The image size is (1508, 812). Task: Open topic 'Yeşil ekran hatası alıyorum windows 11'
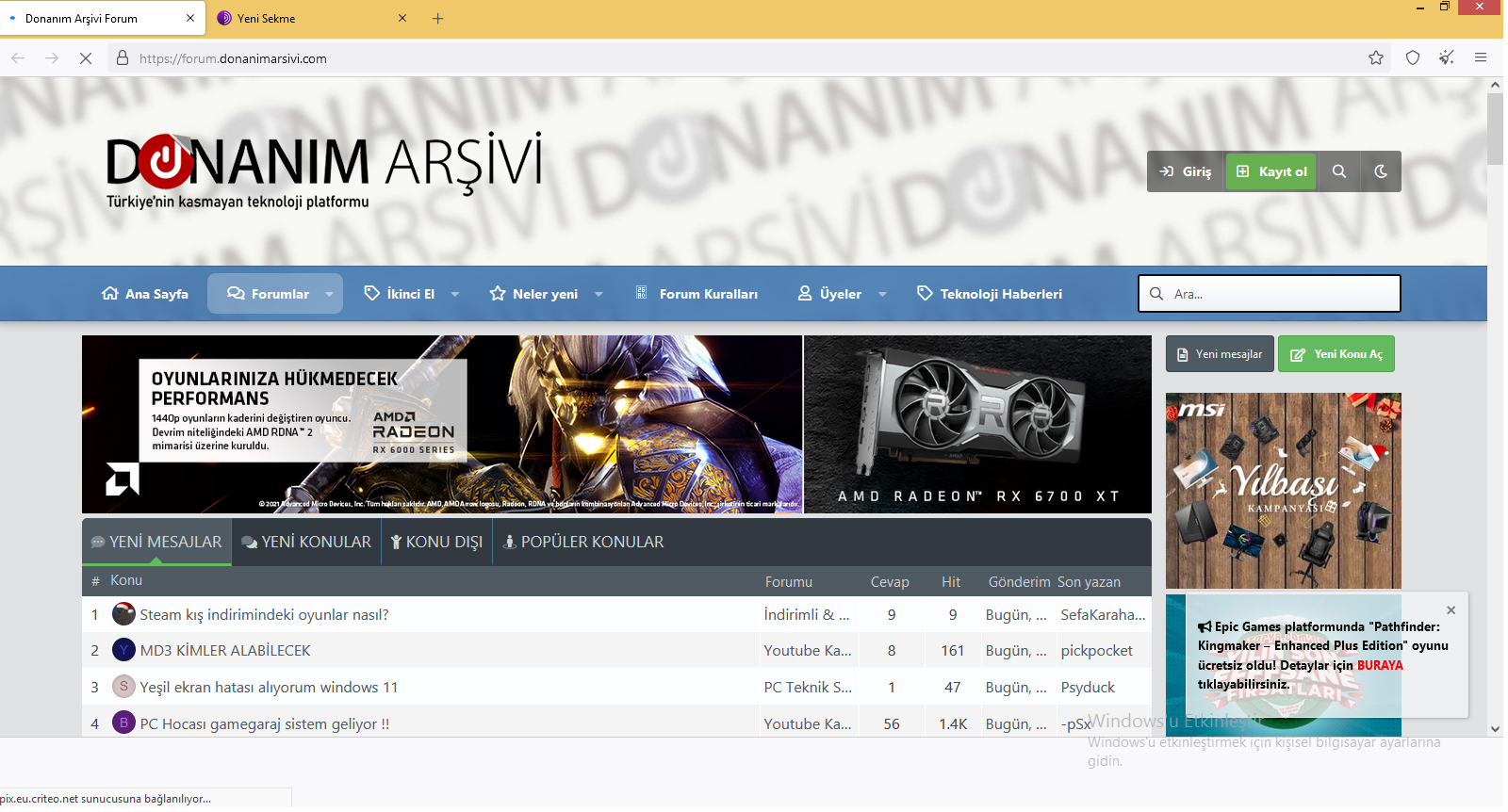269,688
